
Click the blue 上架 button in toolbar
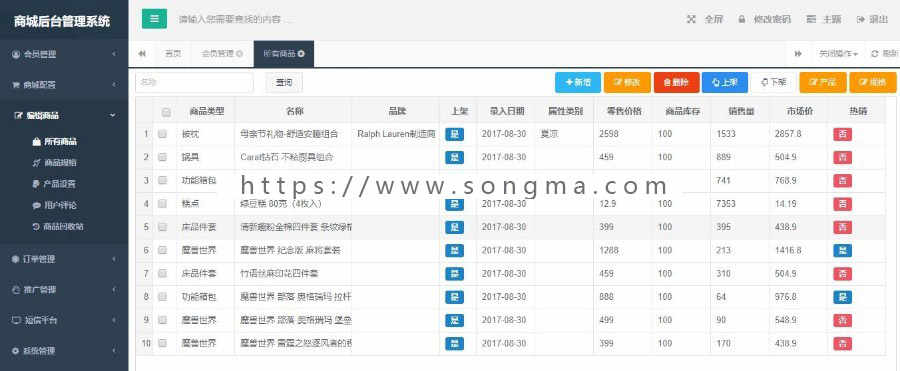tap(724, 83)
